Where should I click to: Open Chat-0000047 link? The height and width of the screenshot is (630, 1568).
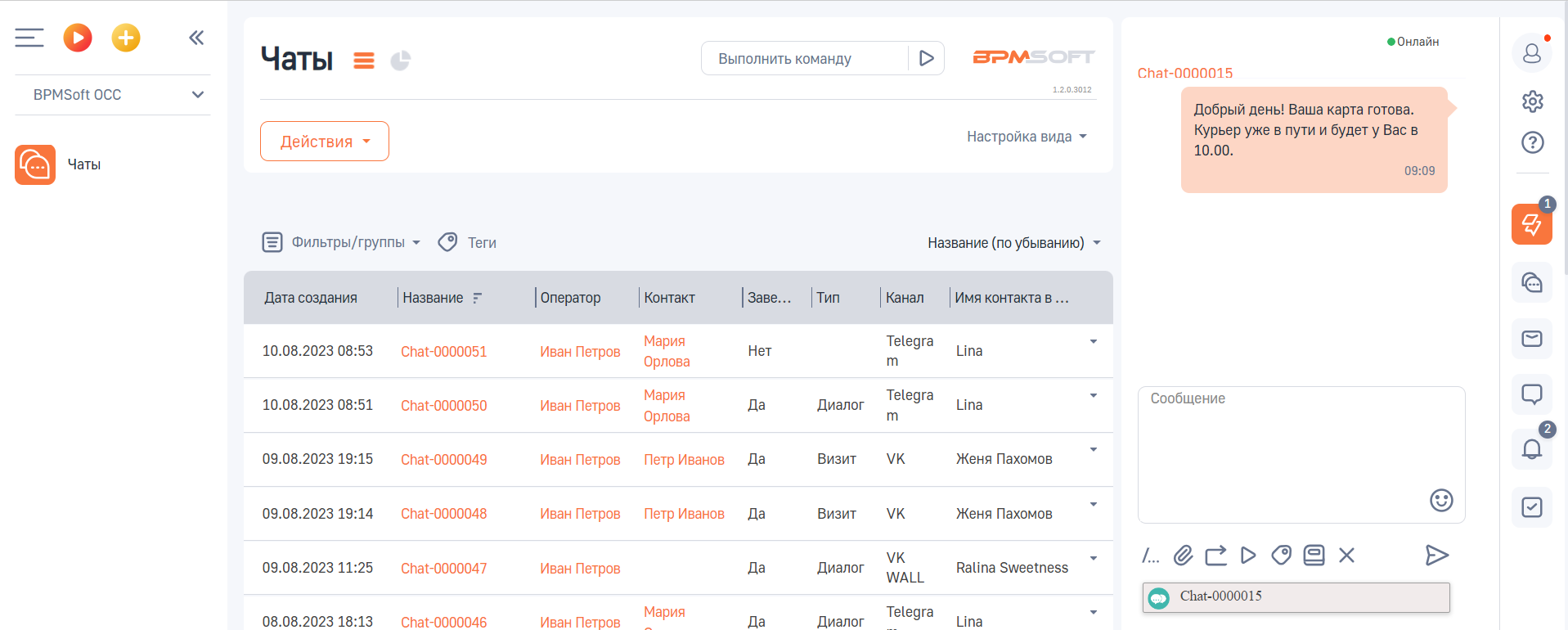pyautogui.click(x=443, y=569)
